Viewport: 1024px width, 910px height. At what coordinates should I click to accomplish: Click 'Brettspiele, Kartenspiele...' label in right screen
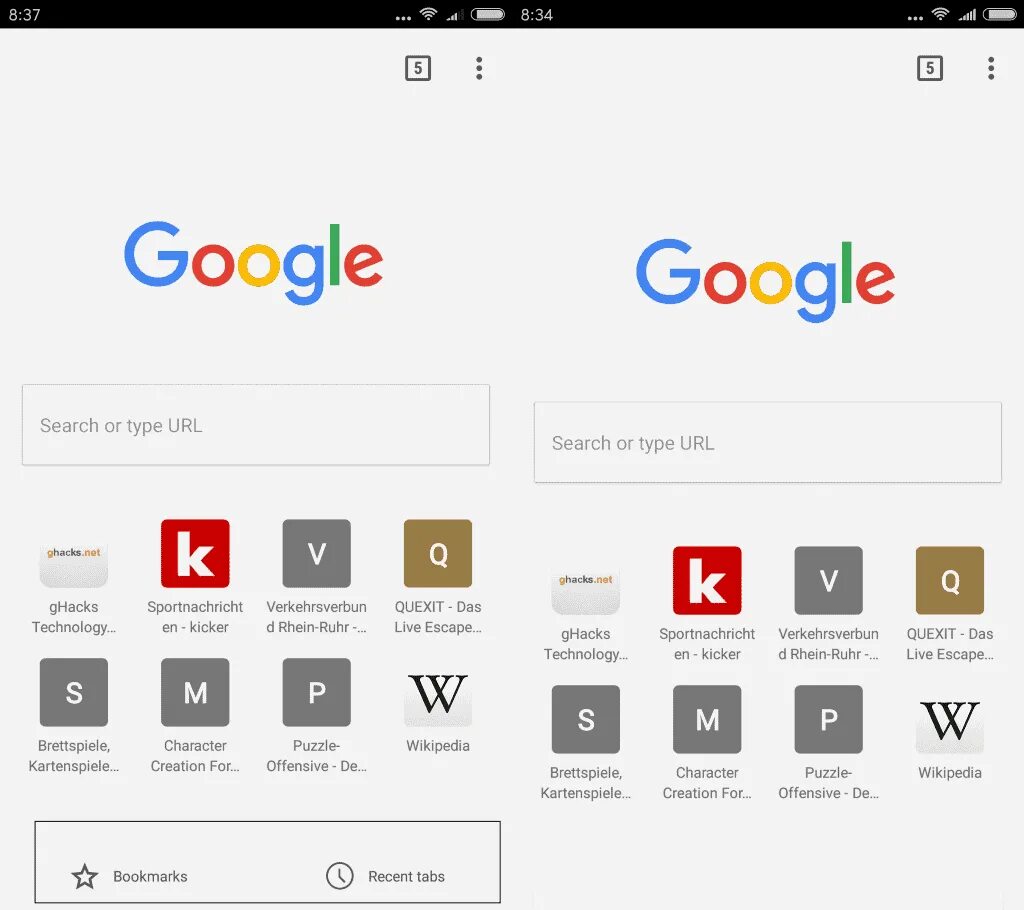pyautogui.click(x=586, y=783)
